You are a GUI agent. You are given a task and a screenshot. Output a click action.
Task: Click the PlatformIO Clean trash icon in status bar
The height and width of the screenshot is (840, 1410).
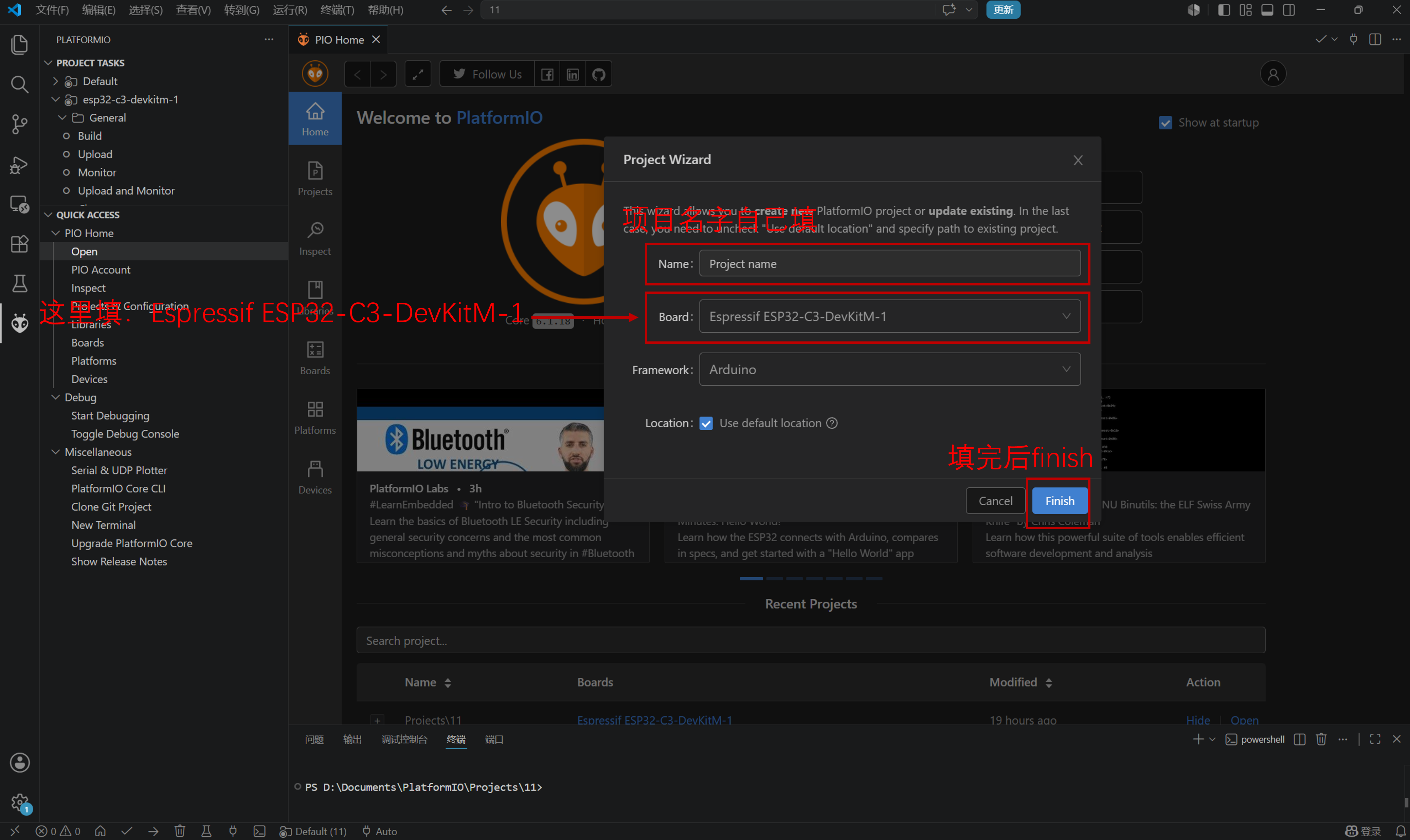pos(180,831)
